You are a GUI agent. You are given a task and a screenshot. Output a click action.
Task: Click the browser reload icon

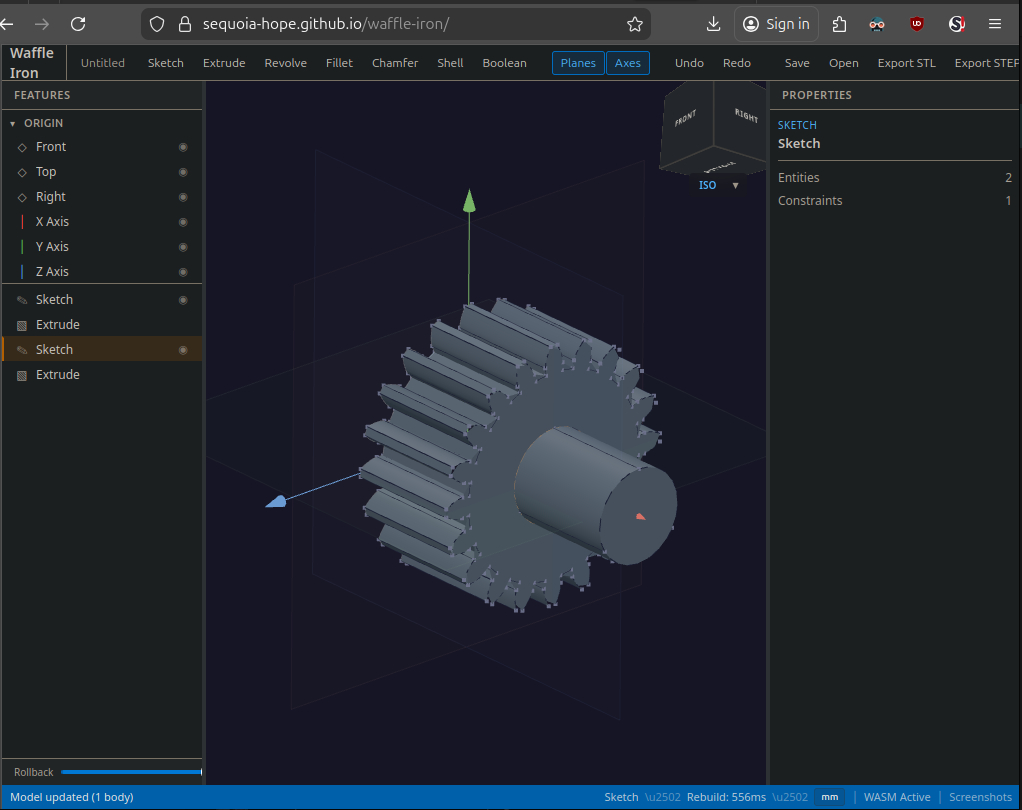[x=78, y=24]
